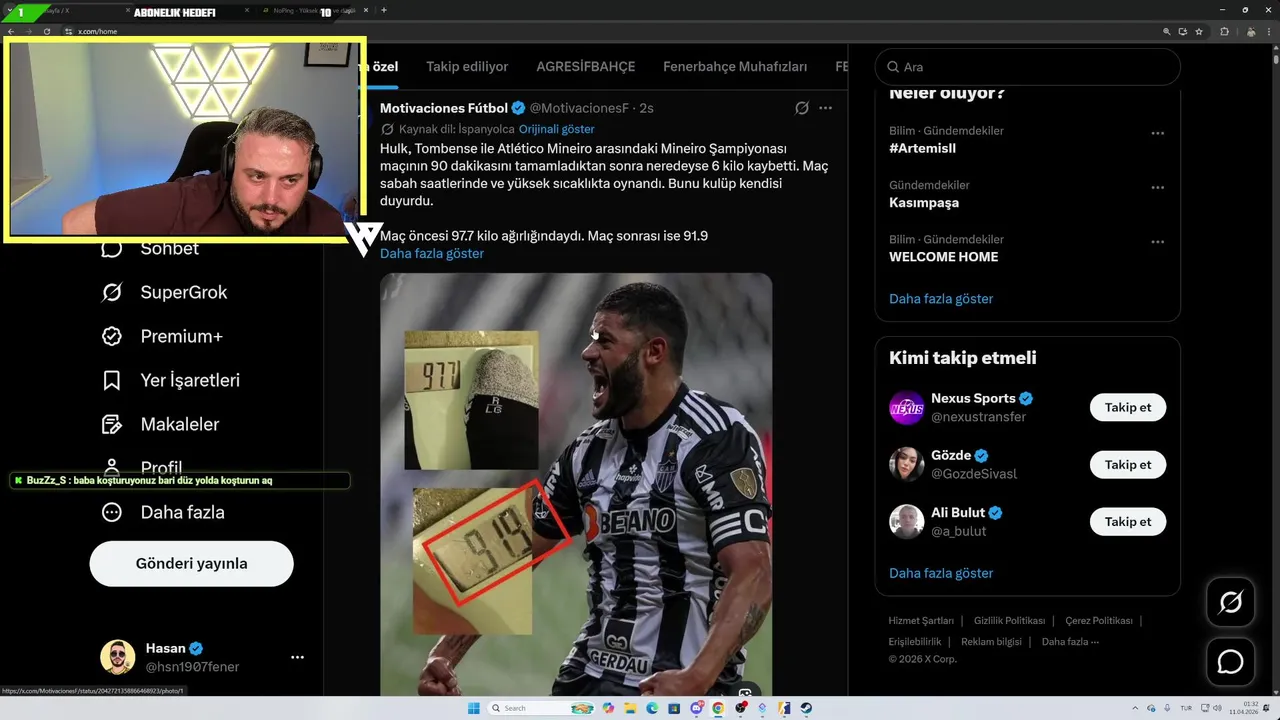Open Sohbet (chat) in X sidebar
The image size is (1280, 720).
pos(150,249)
